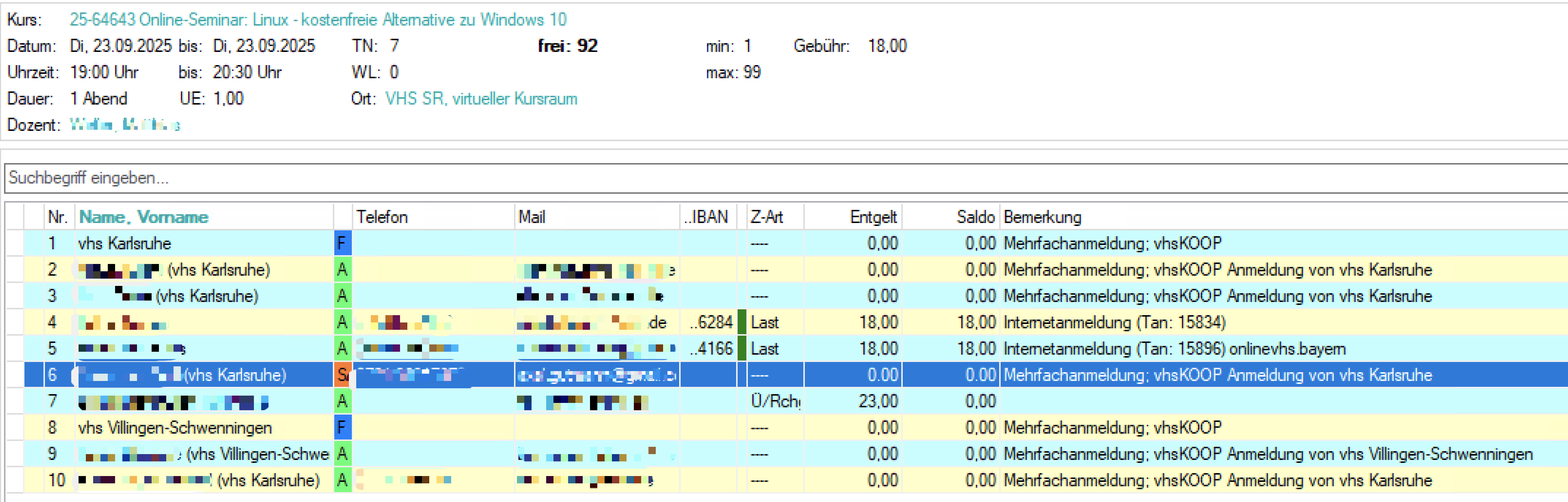The width and height of the screenshot is (1568, 502).
Task: Open the location link VHS SR, virtueller Kursraum
Action: point(481,99)
